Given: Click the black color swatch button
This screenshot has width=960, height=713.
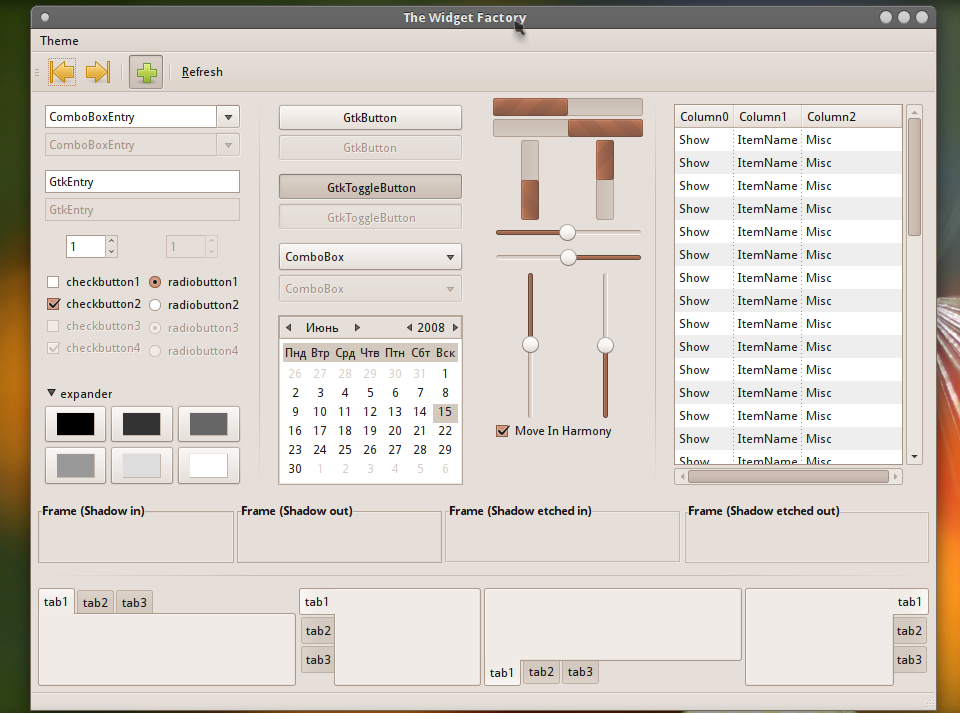Looking at the screenshot, I should click(x=75, y=424).
